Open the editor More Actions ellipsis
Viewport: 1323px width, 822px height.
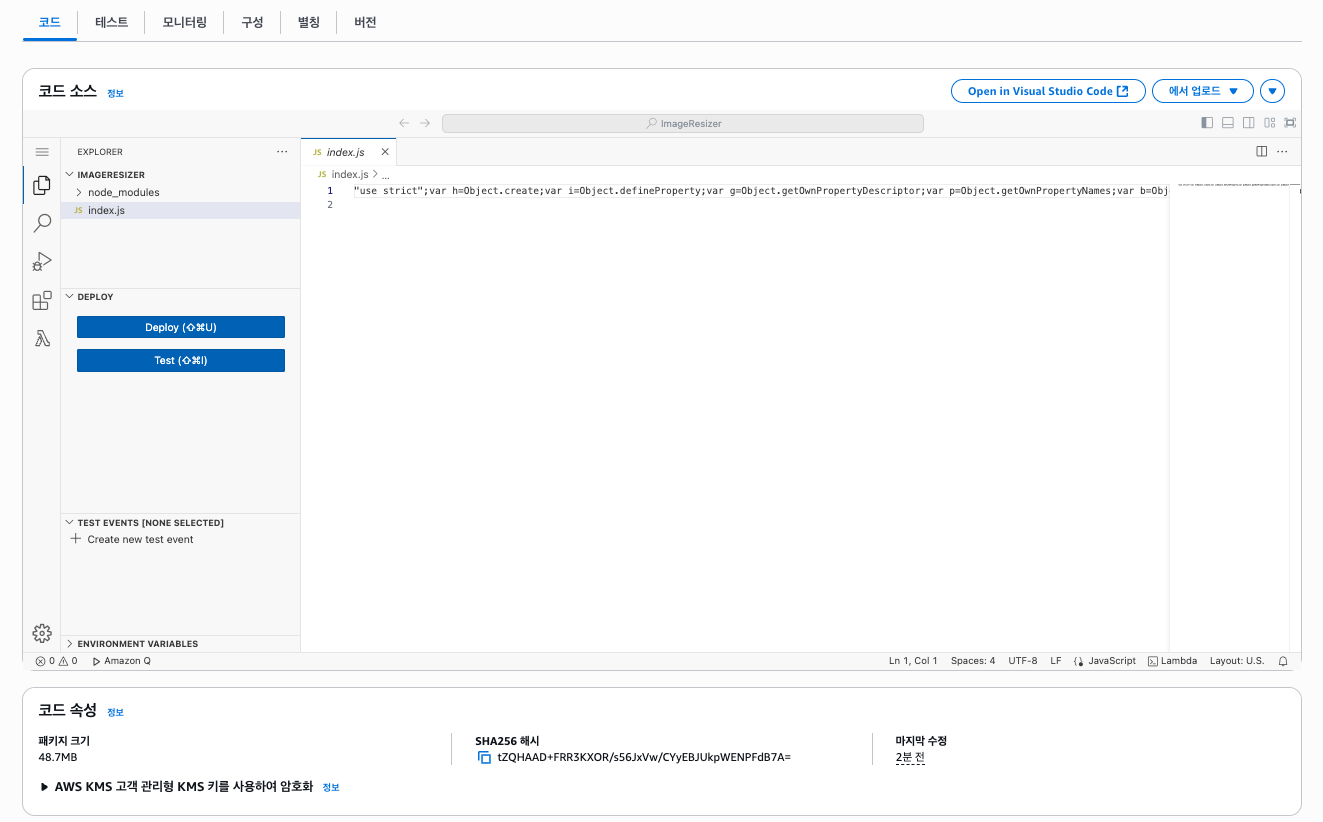[x=1282, y=152]
